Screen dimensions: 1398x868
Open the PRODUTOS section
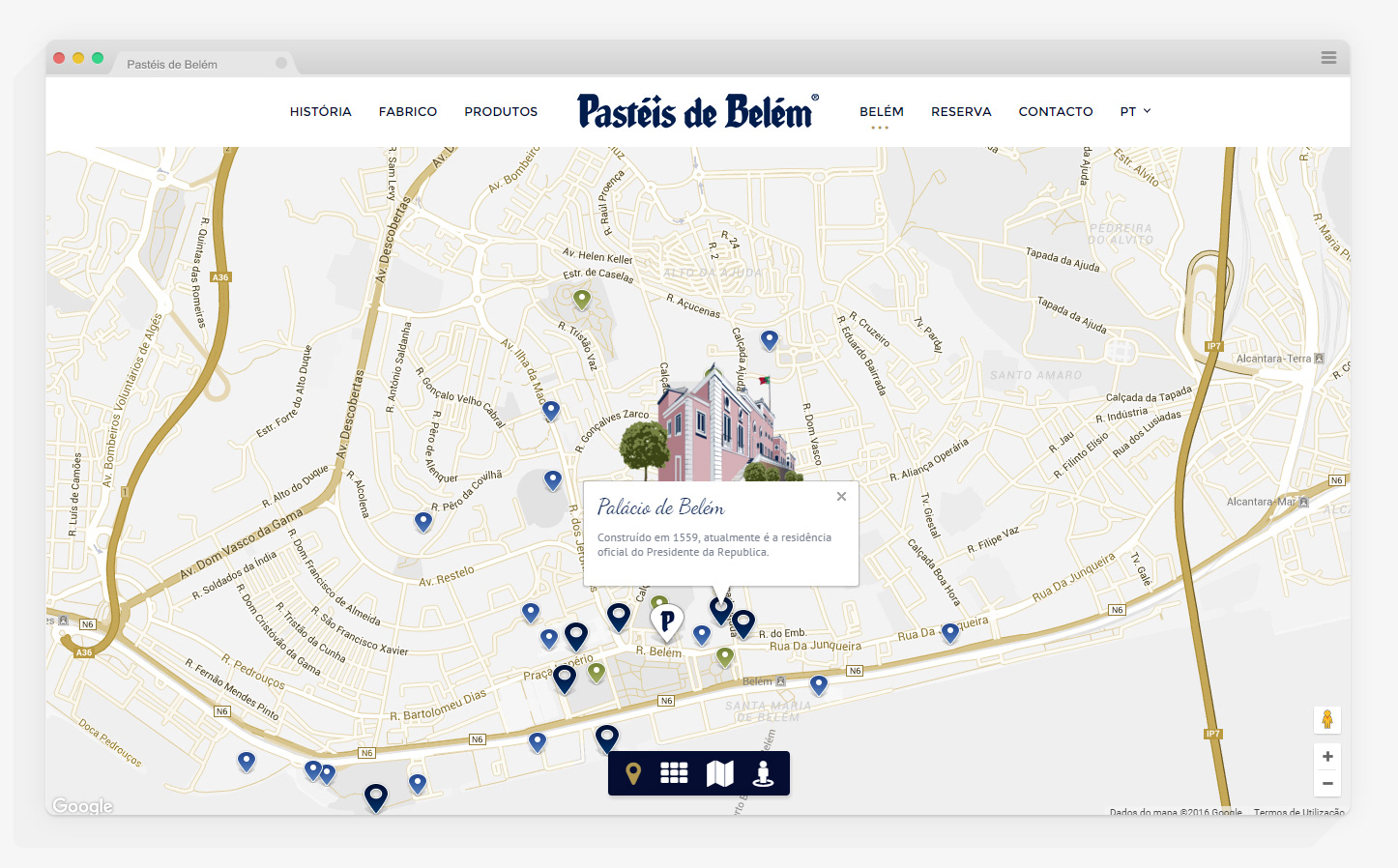(501, 111)
